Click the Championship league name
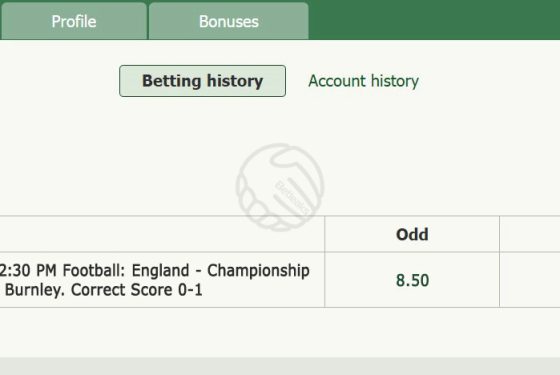Image resolution: width=560 pixels, height=375 pixels. (258, 271)
